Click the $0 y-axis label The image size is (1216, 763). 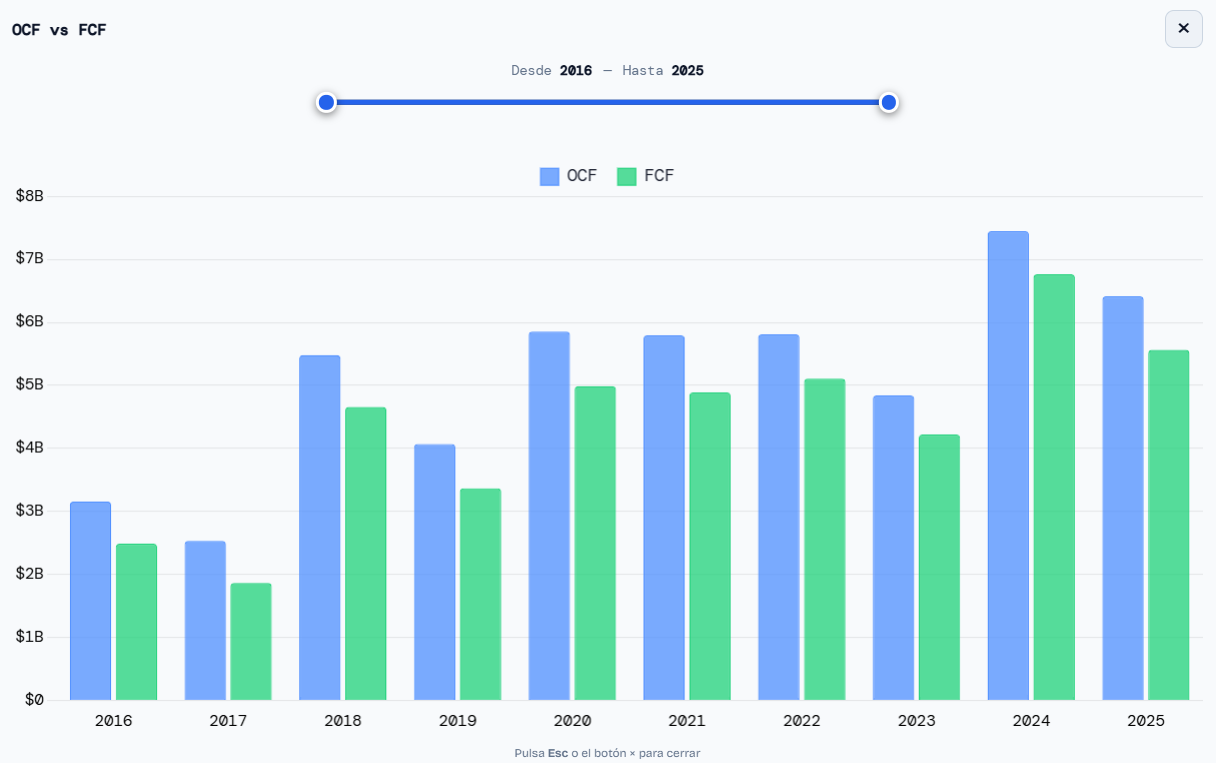point(35,700)
